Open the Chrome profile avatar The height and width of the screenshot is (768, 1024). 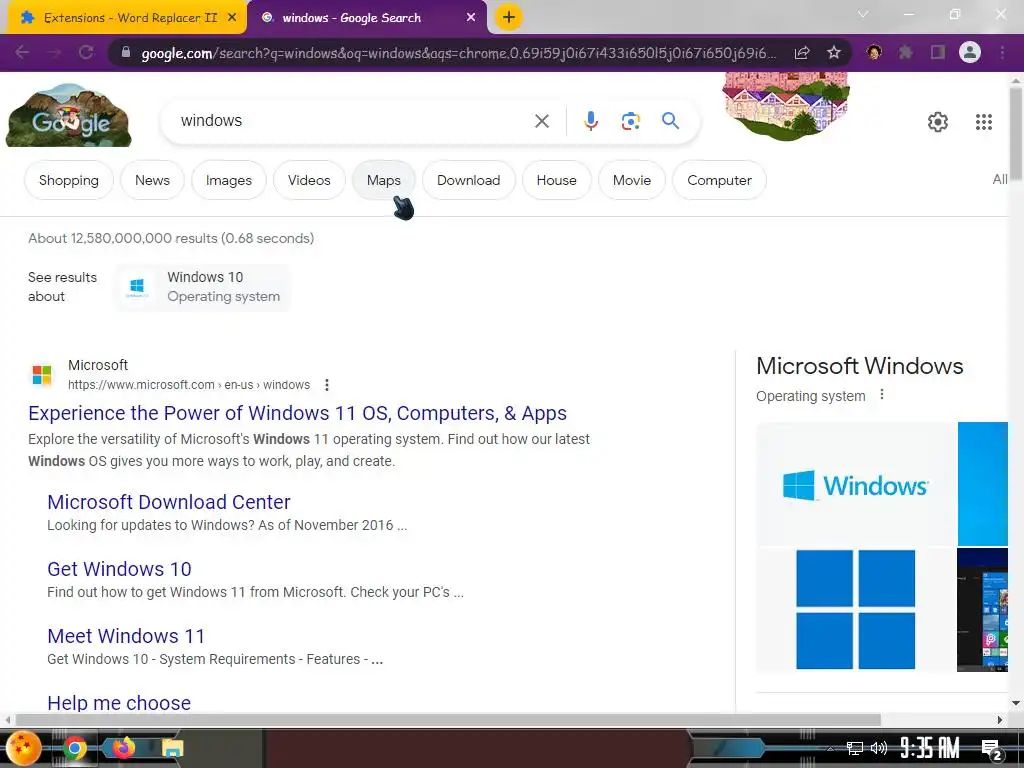970,52
